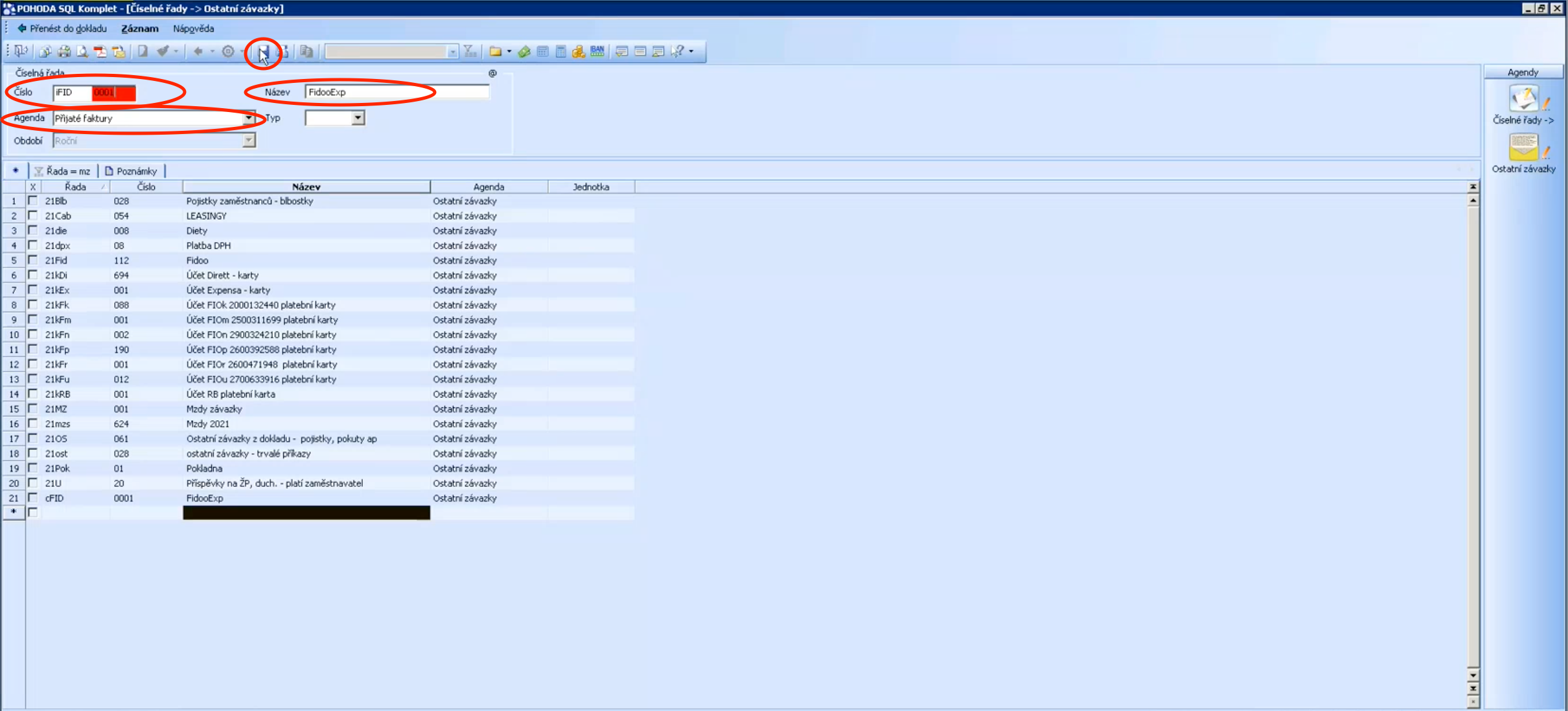Image resolution: width=1568 pixels, height=711 pixels.
Task: Tick checkbox for row 21Pok Pokladna
Action: tap(32, 468)
